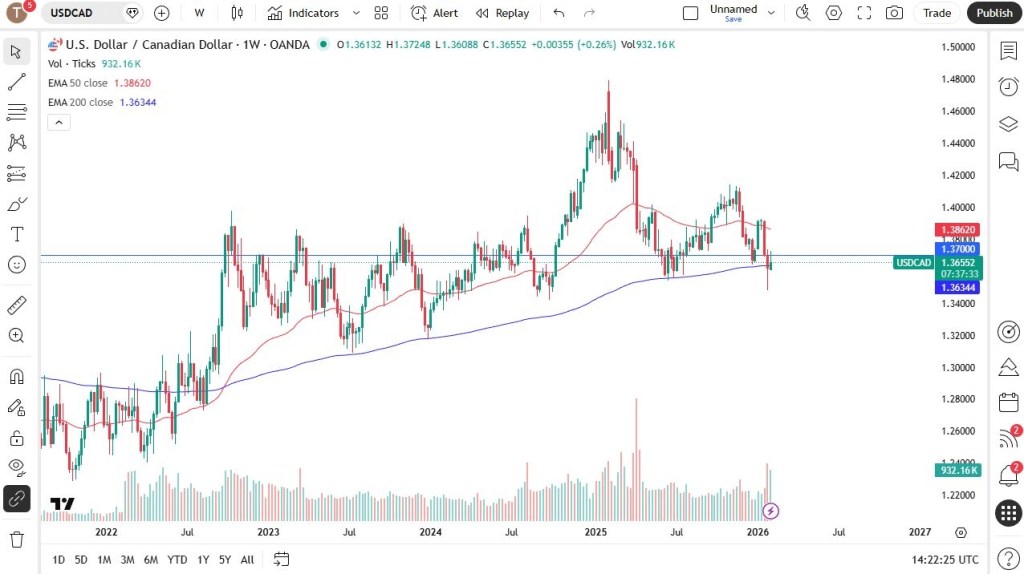The width and height of the screenshot is (1024, 574).
Task: Select the trend line drawing tool
Action: 16,81
